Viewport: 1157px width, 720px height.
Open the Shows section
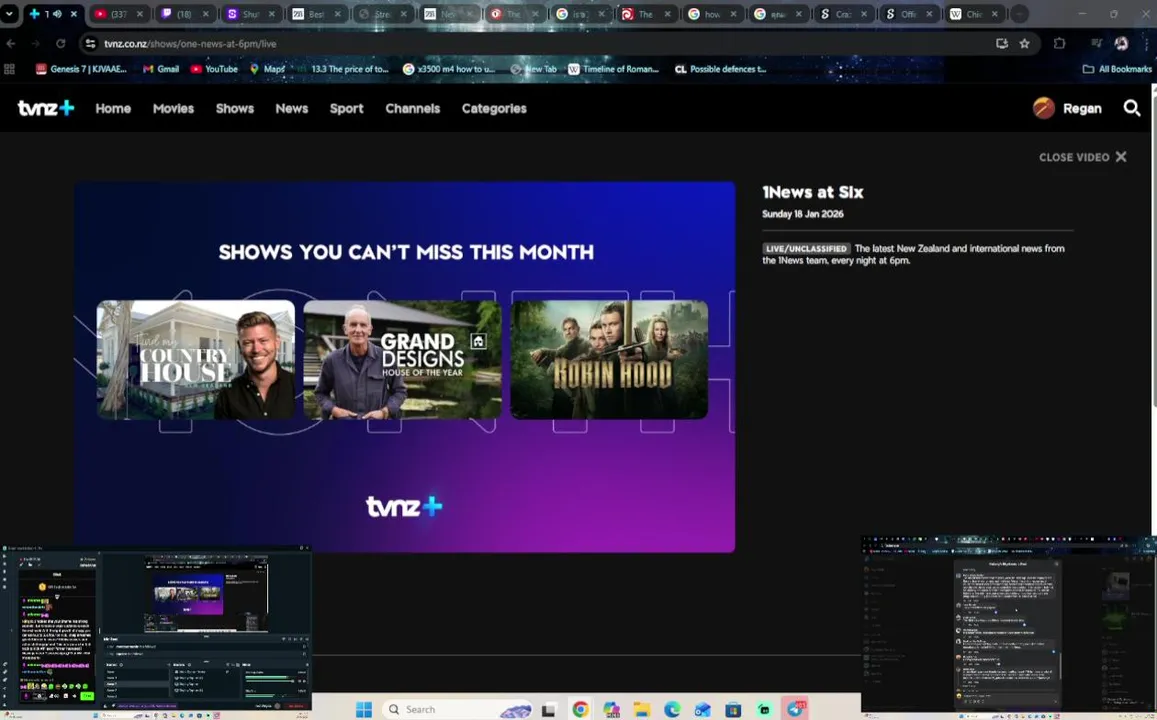click(235, 108)
